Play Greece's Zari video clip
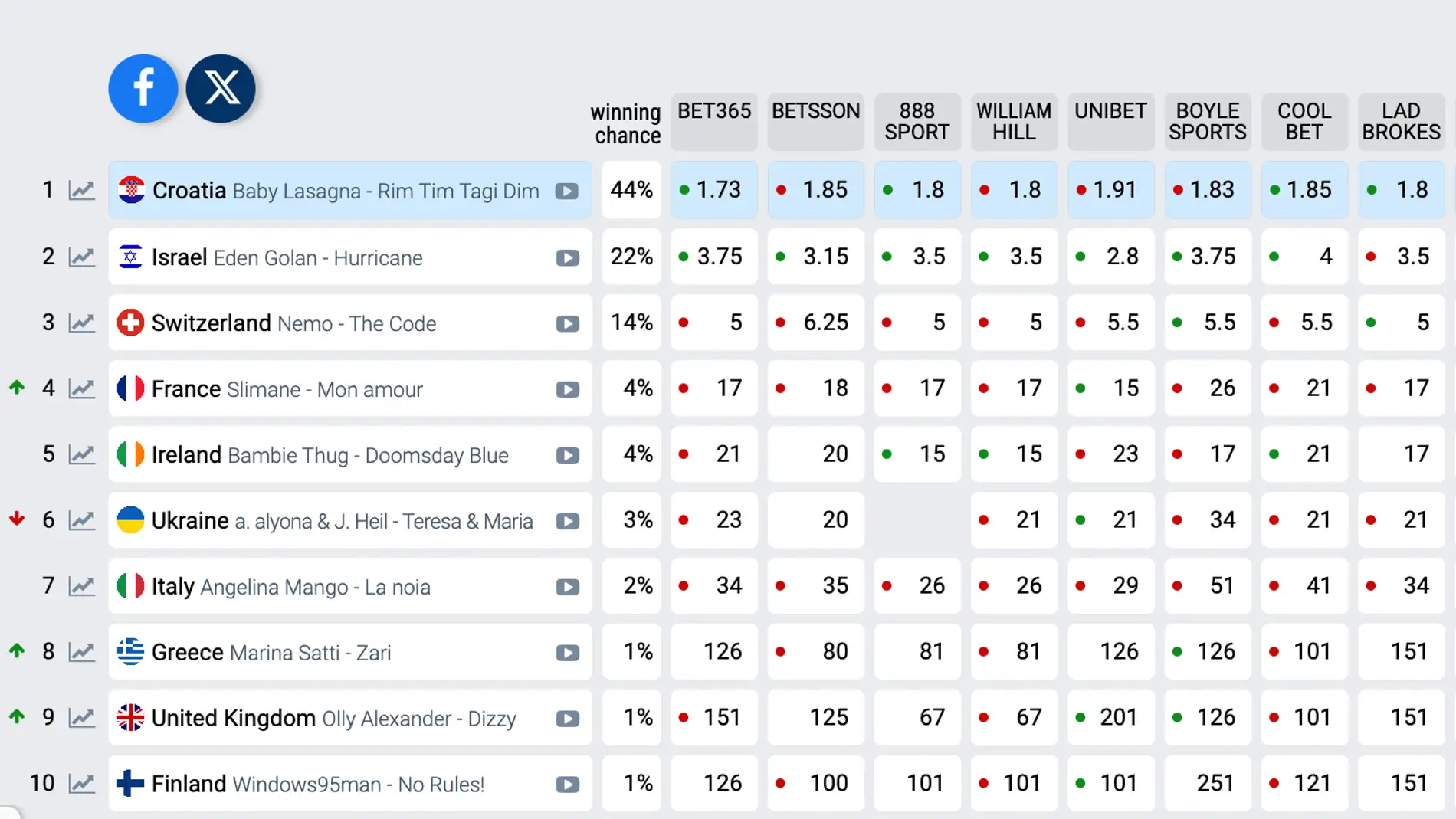The image size is (1456, 819). point(567,654)
